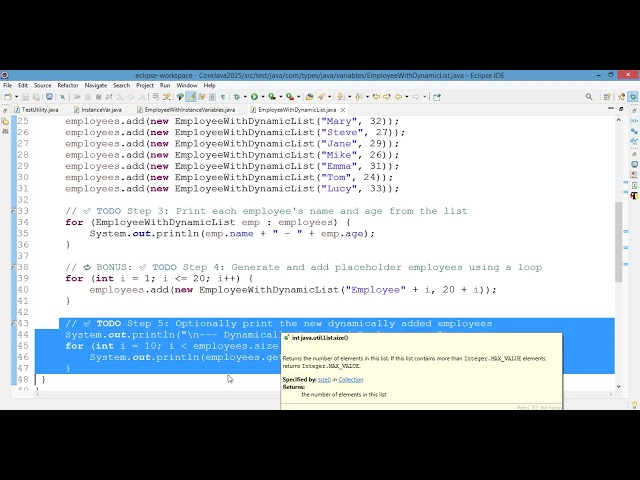Collapse the fold marker at line 43
Viewport: 640px width, 480px height.
coord(13,323)
